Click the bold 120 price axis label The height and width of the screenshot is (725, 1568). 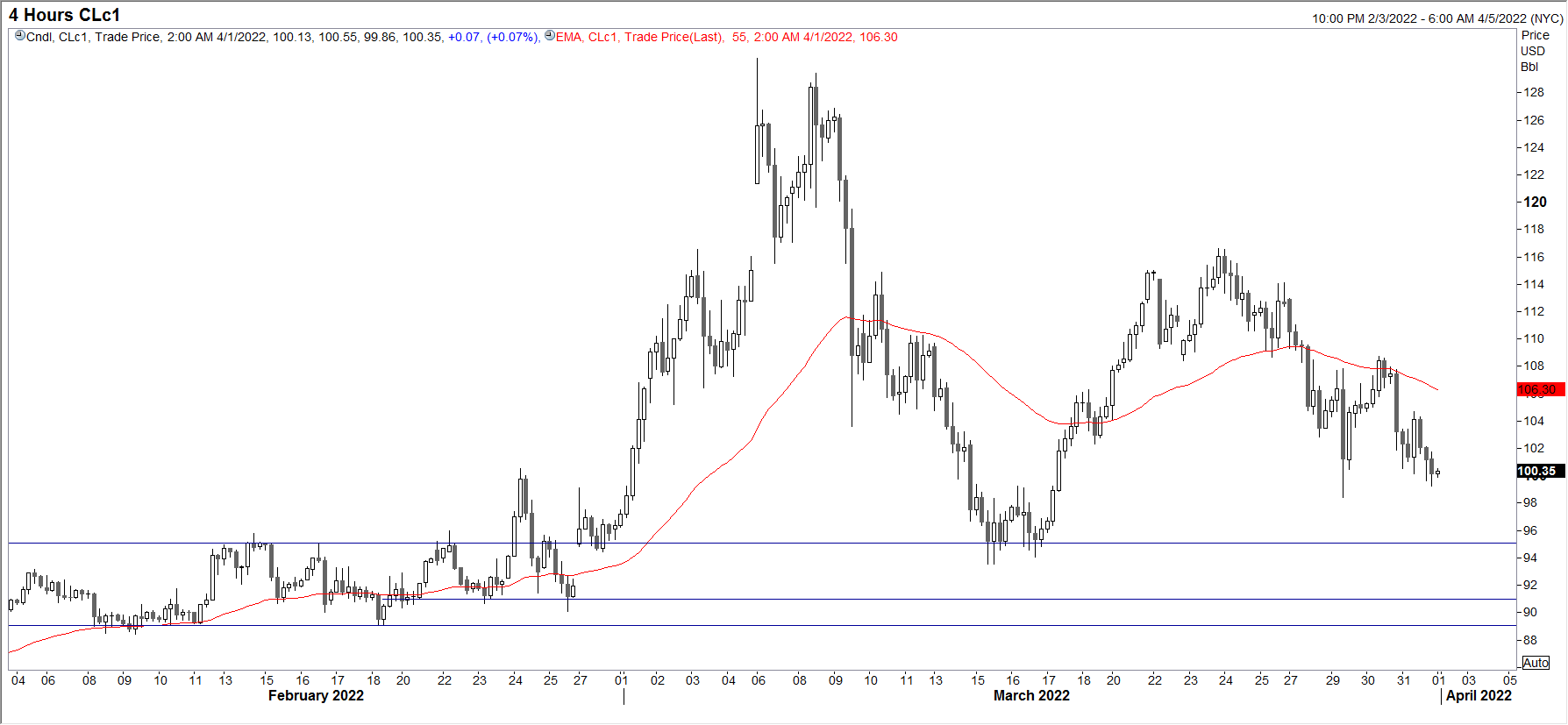[1536, 202]
